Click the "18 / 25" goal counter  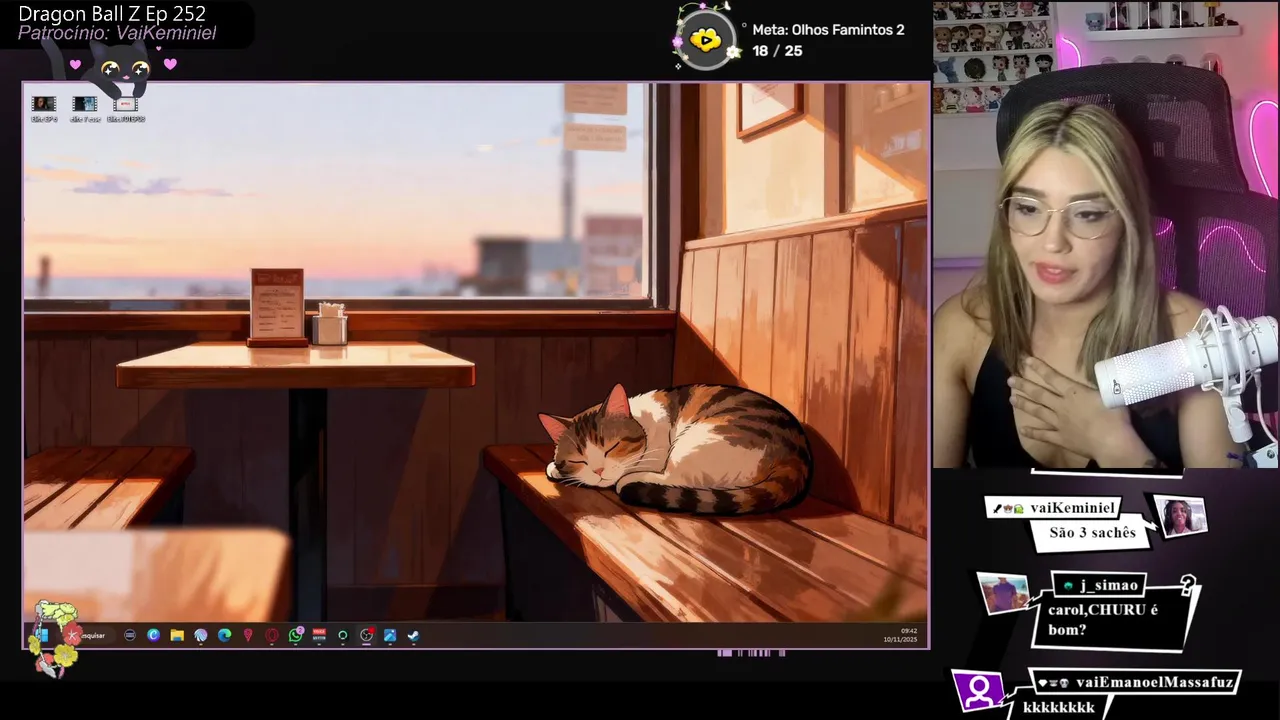pyautogui.click(x=777, y=50)
